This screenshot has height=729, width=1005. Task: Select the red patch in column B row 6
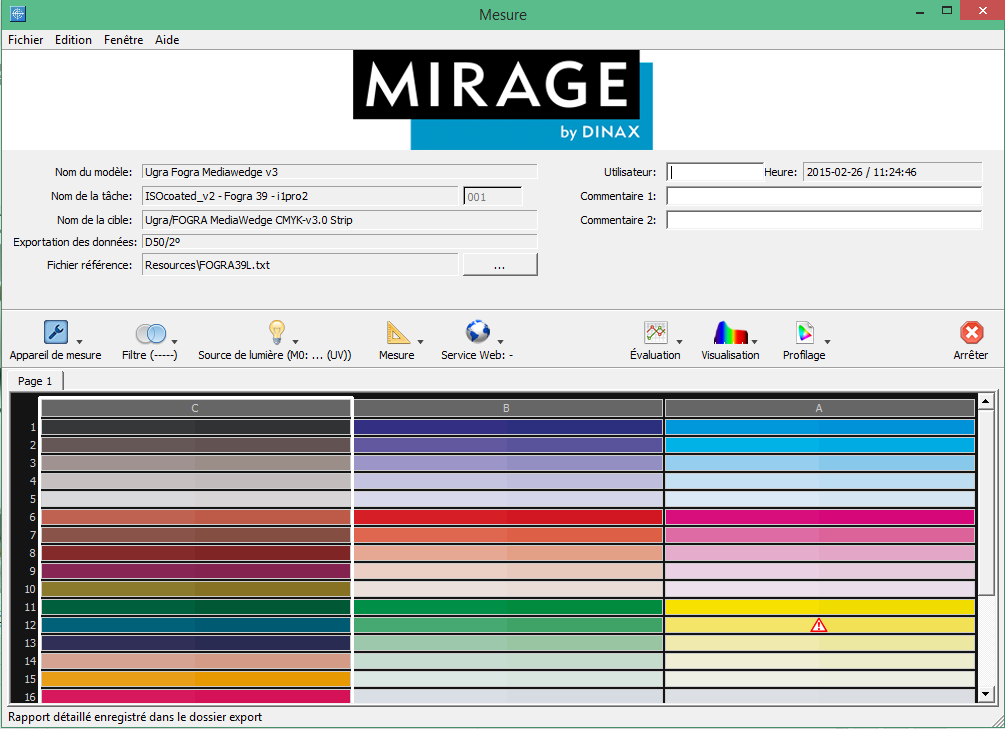[x=508, y=517]
